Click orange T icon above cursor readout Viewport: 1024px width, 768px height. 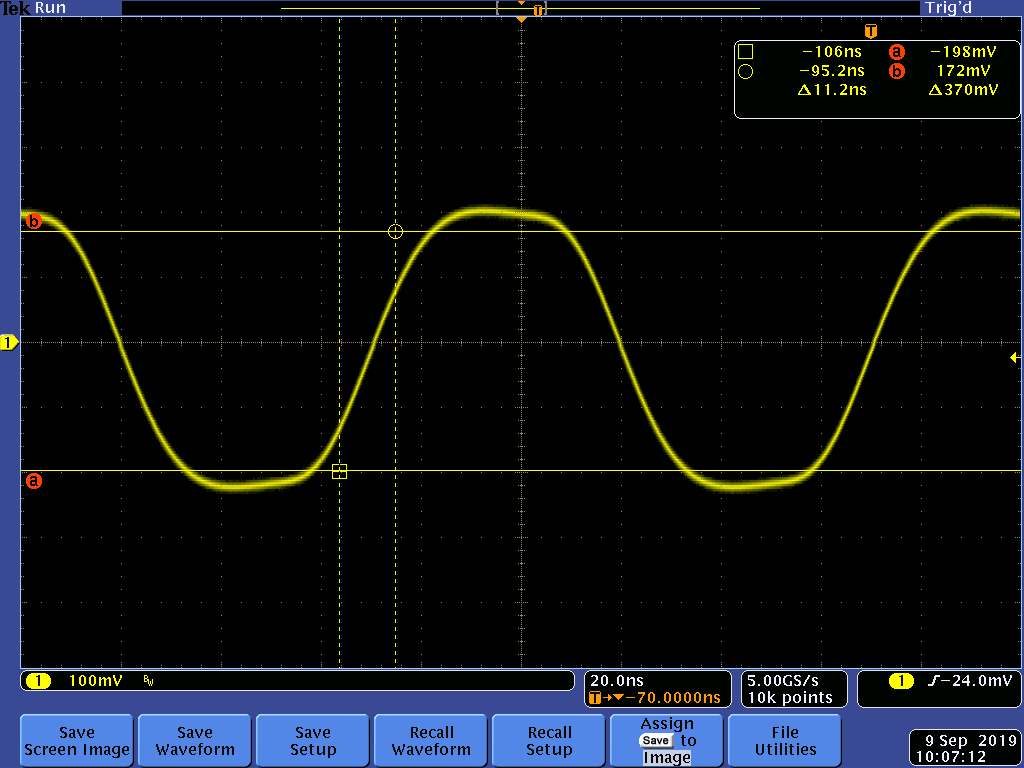(x=871, y=31)
